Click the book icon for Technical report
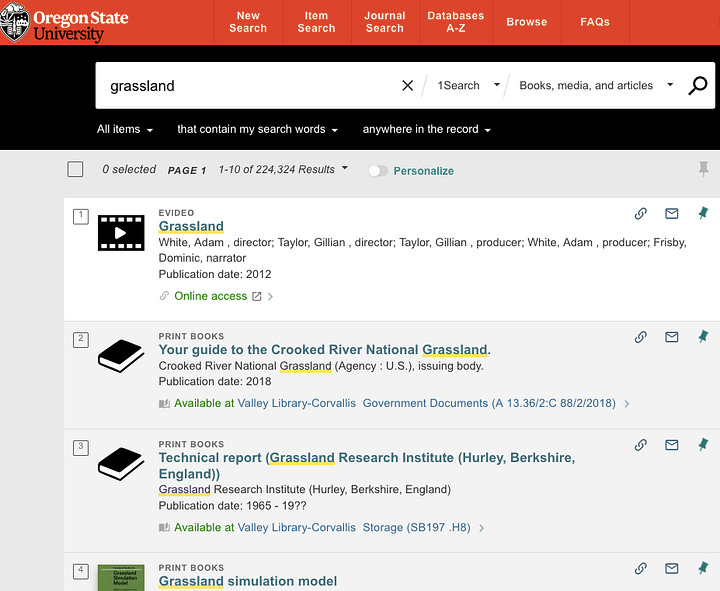Image resolution: width=720 pixels, height=591 pixels. pyautogui.click(x=121, y=464)
